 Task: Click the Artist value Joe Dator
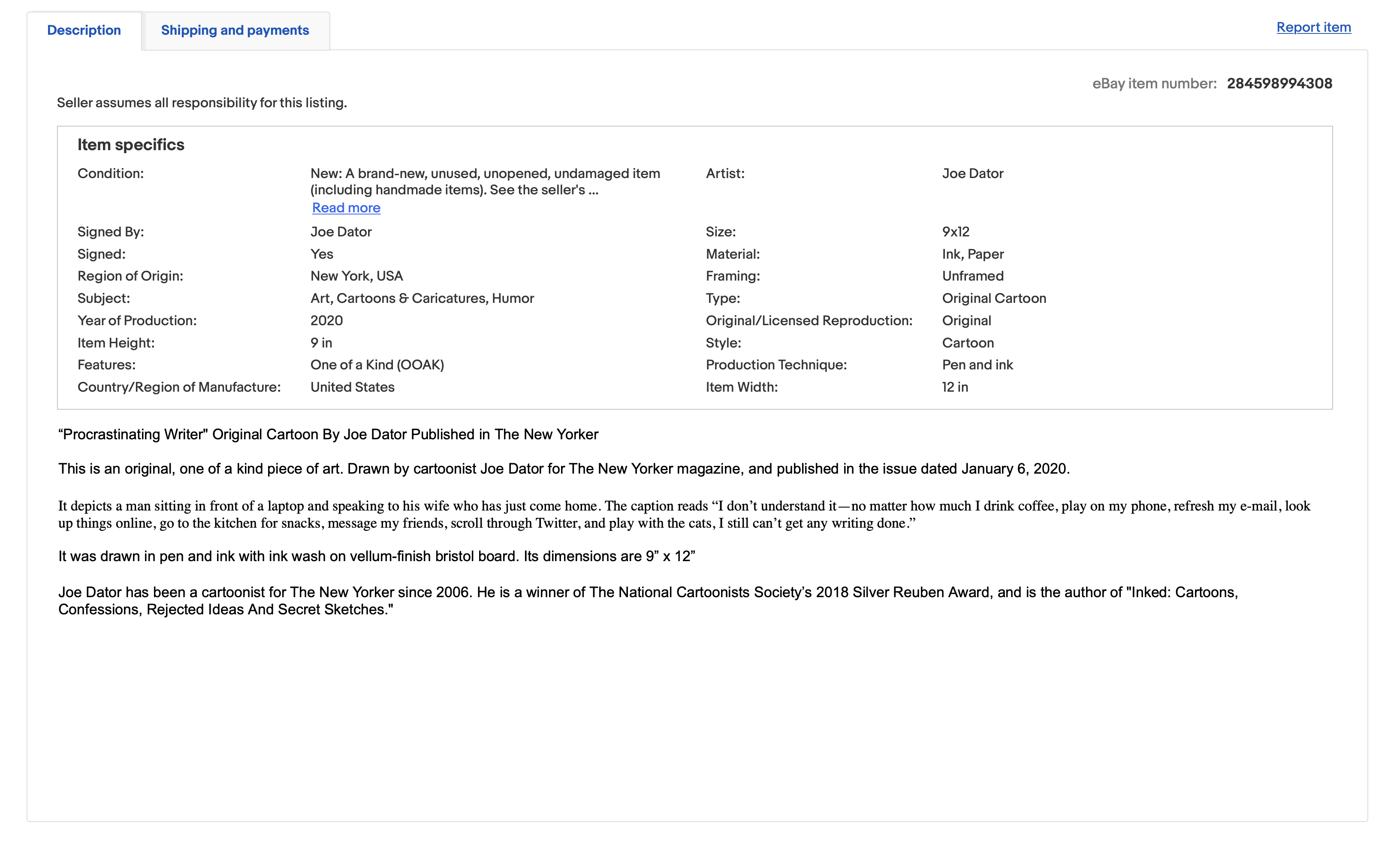[972, 173]
